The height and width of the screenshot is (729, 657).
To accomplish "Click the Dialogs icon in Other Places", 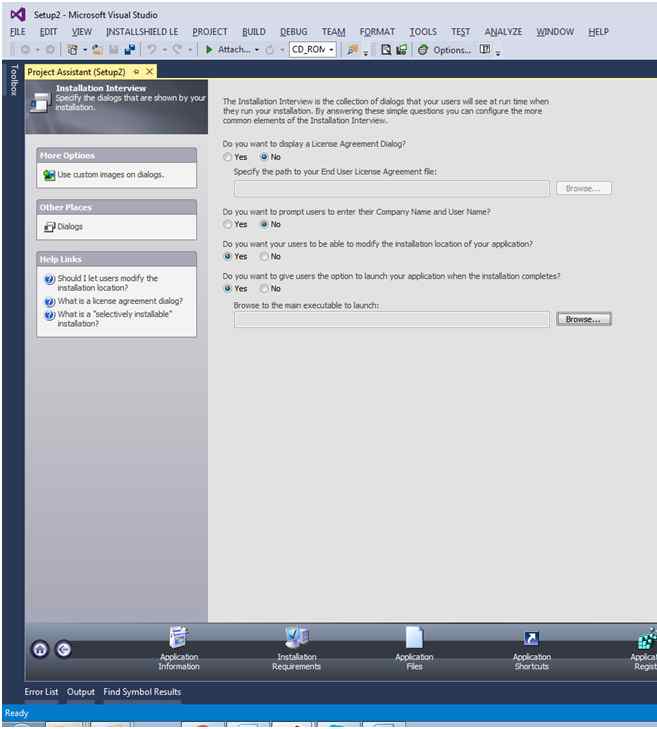I will (x=50, y=227).
